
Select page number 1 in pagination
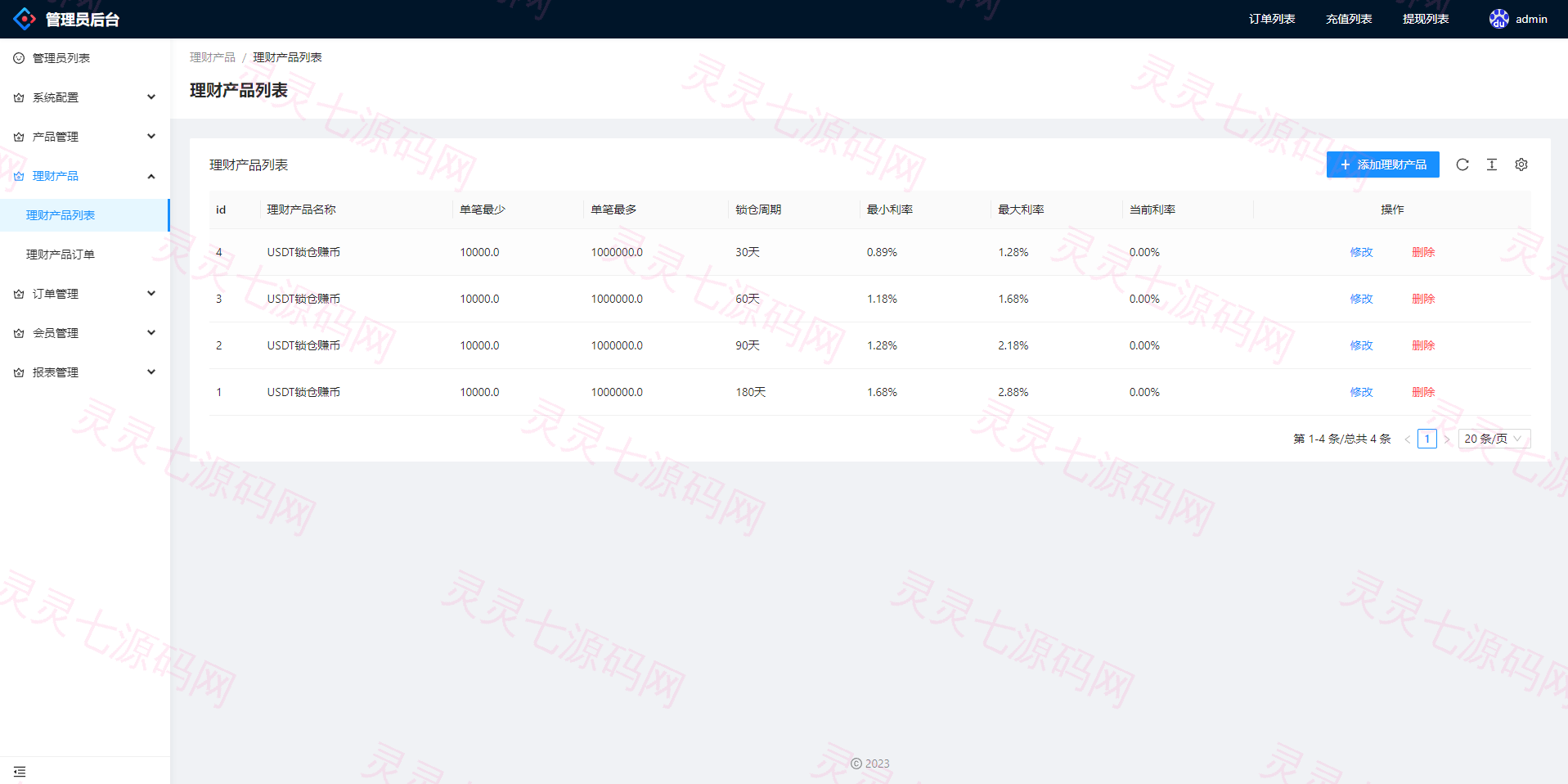[1427, 439]
